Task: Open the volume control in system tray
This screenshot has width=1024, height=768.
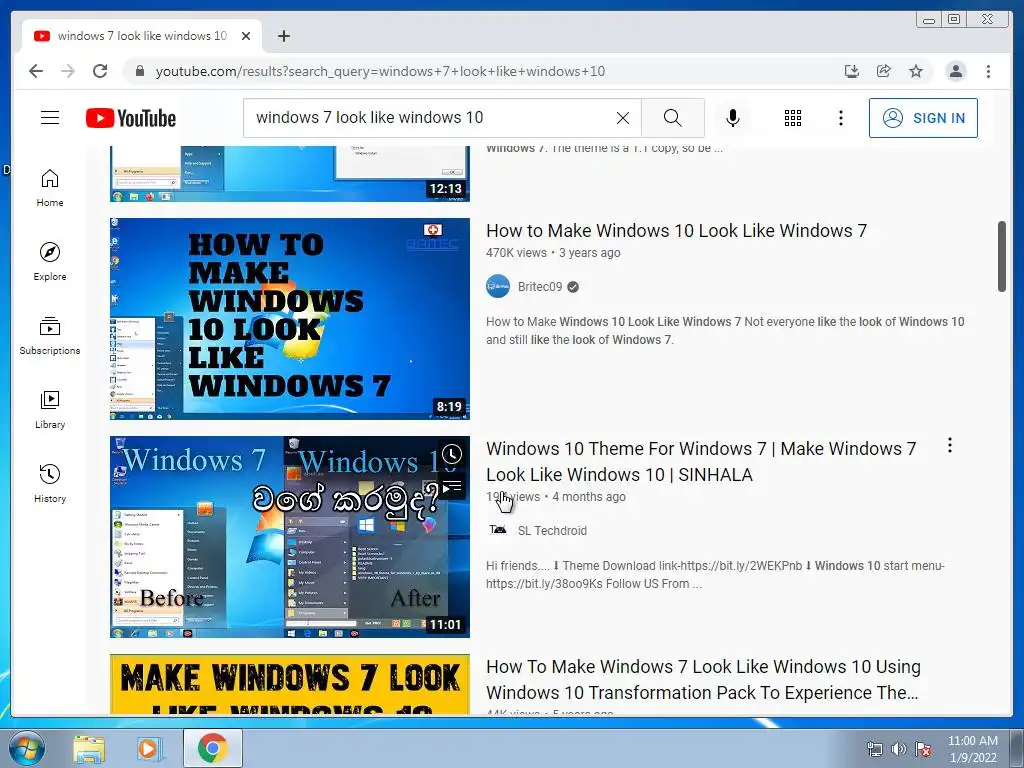Action: [x=899, y=749]
